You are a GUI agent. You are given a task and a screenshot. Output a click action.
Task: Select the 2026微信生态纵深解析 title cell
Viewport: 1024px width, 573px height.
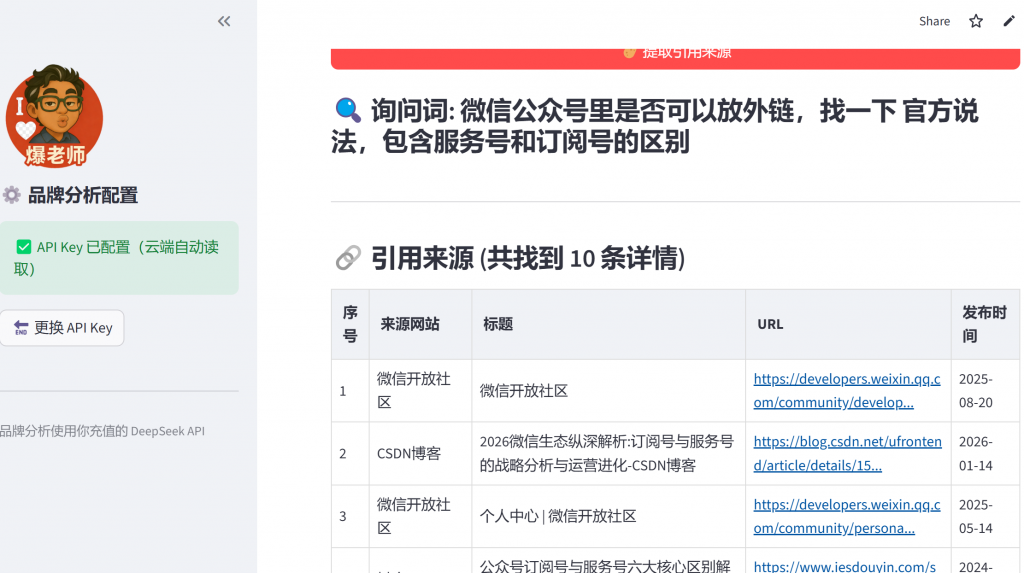pos(608,453)
